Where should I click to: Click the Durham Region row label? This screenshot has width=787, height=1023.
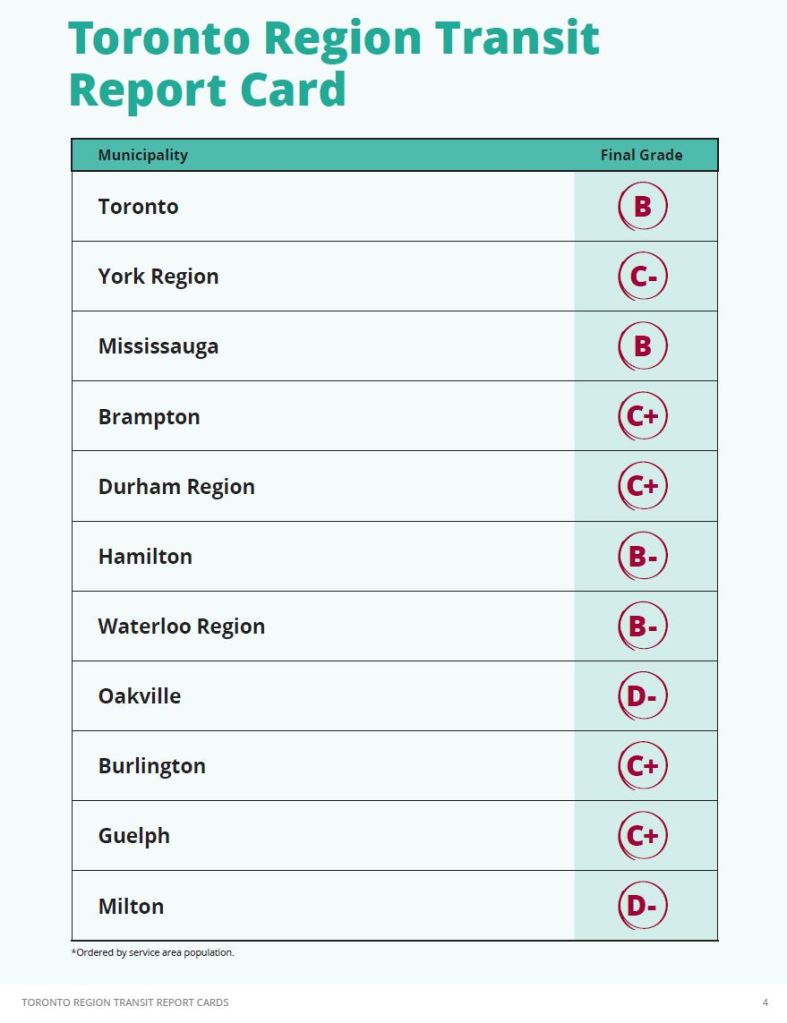click(176, 487)
